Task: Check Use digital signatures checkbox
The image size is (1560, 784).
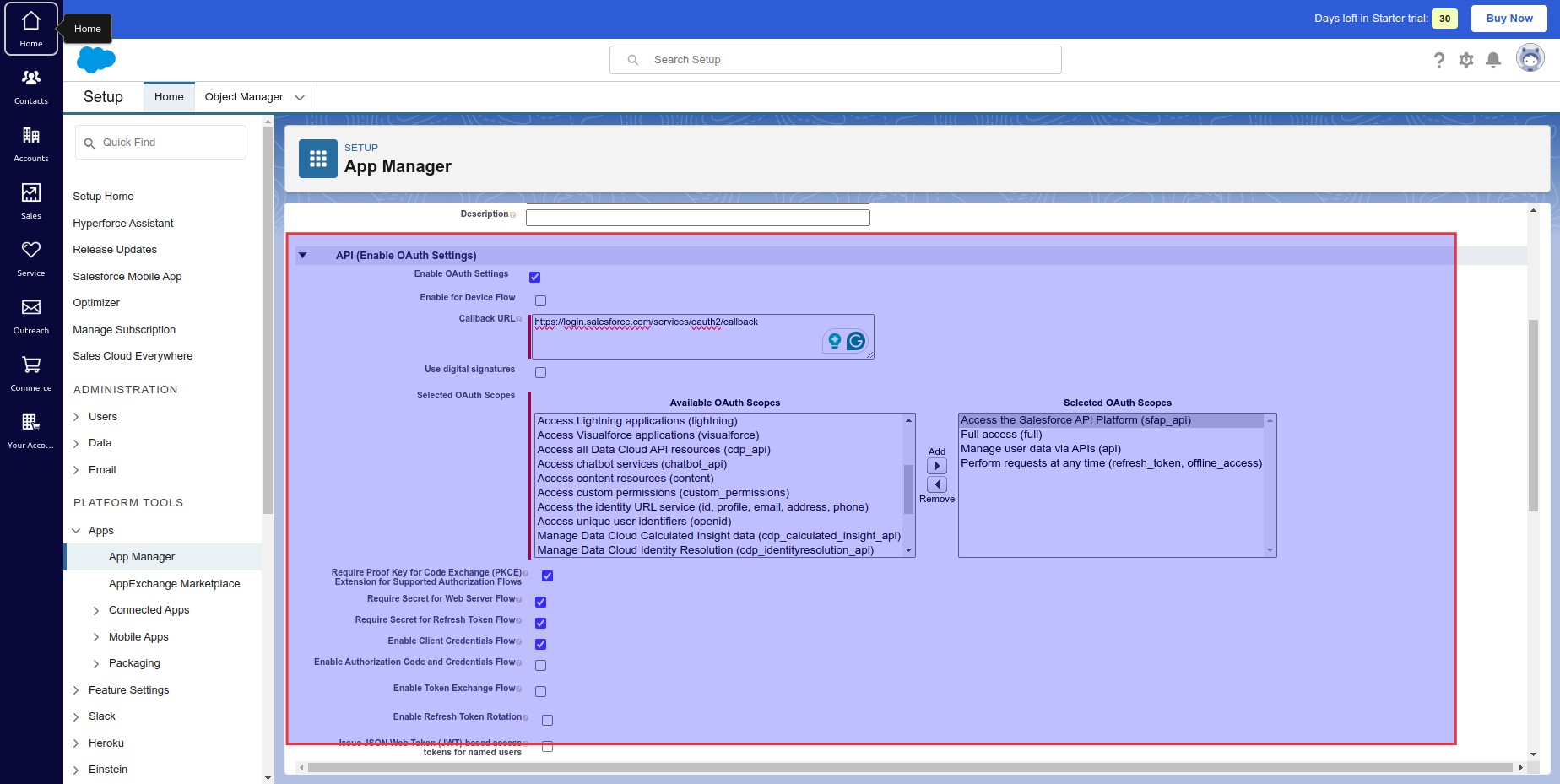Action: (x=540, y=372)
